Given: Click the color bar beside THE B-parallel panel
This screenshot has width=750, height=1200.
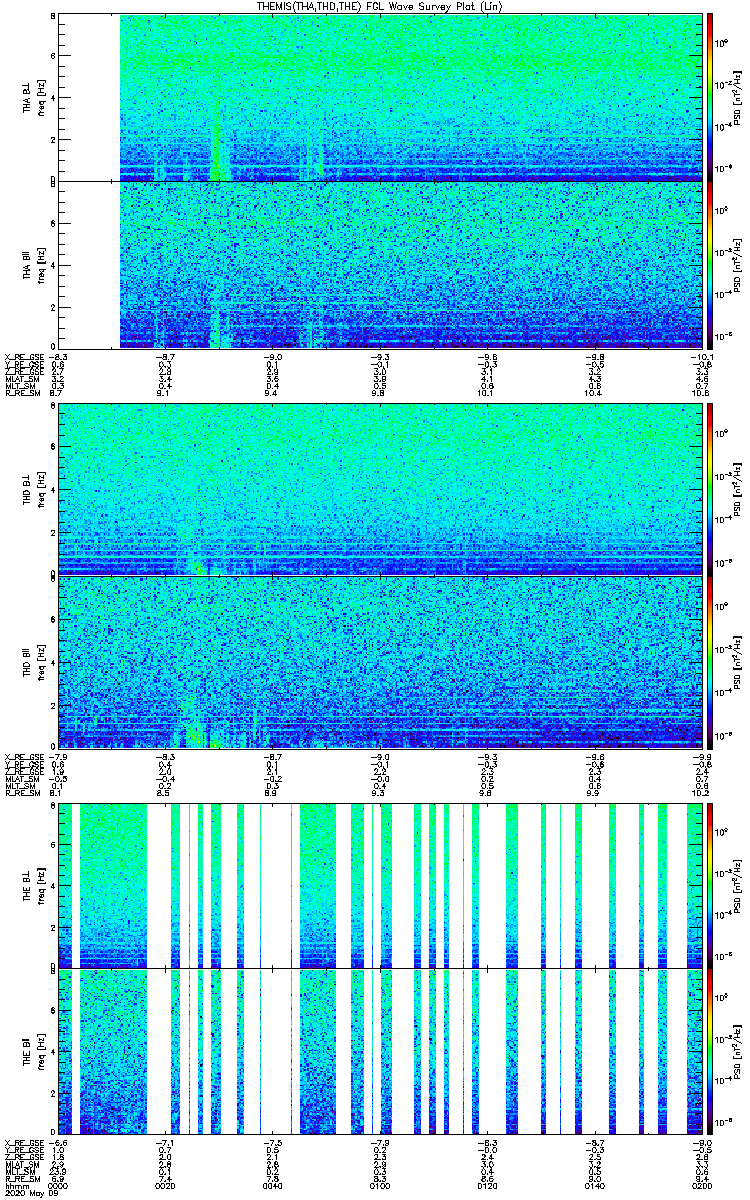Looking at the screenshot, I should 710,1051.
